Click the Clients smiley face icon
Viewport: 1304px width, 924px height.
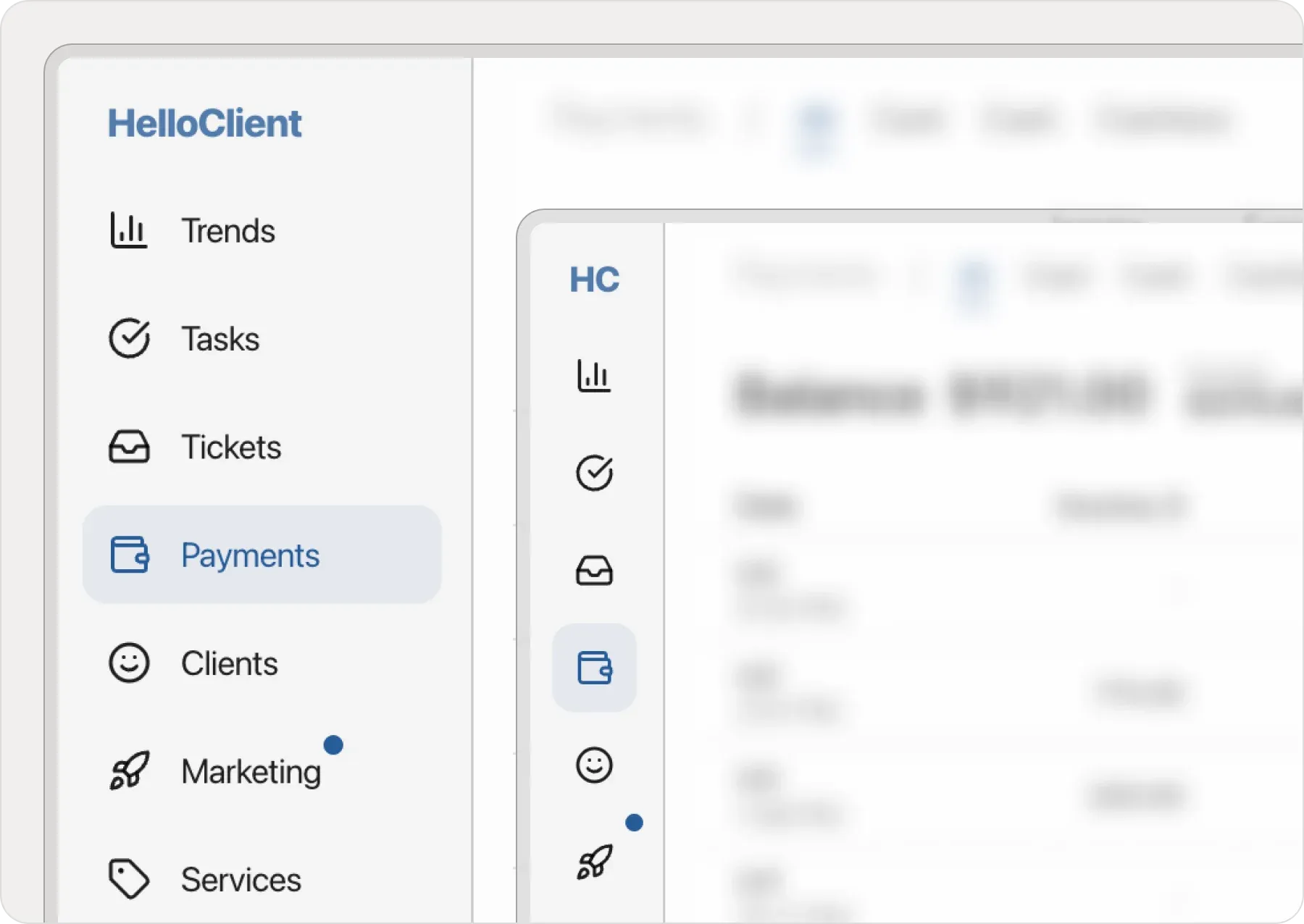129,663
